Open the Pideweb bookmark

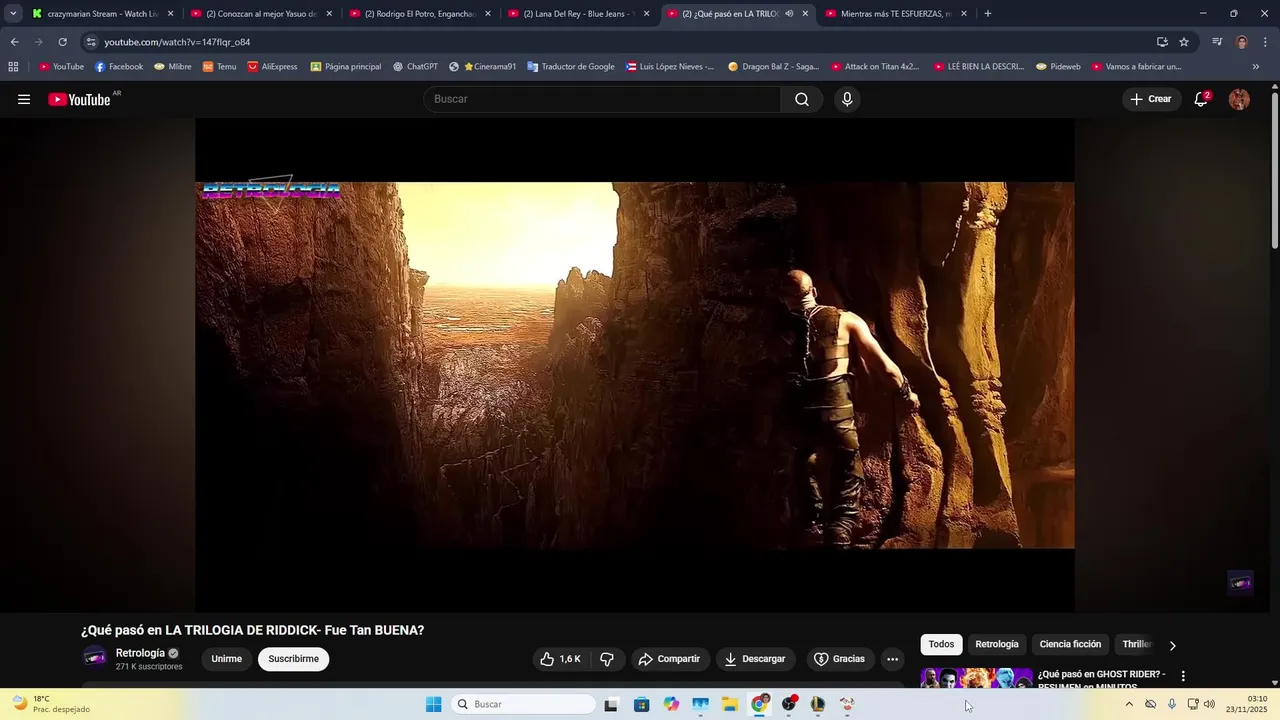coord(1059,67)
